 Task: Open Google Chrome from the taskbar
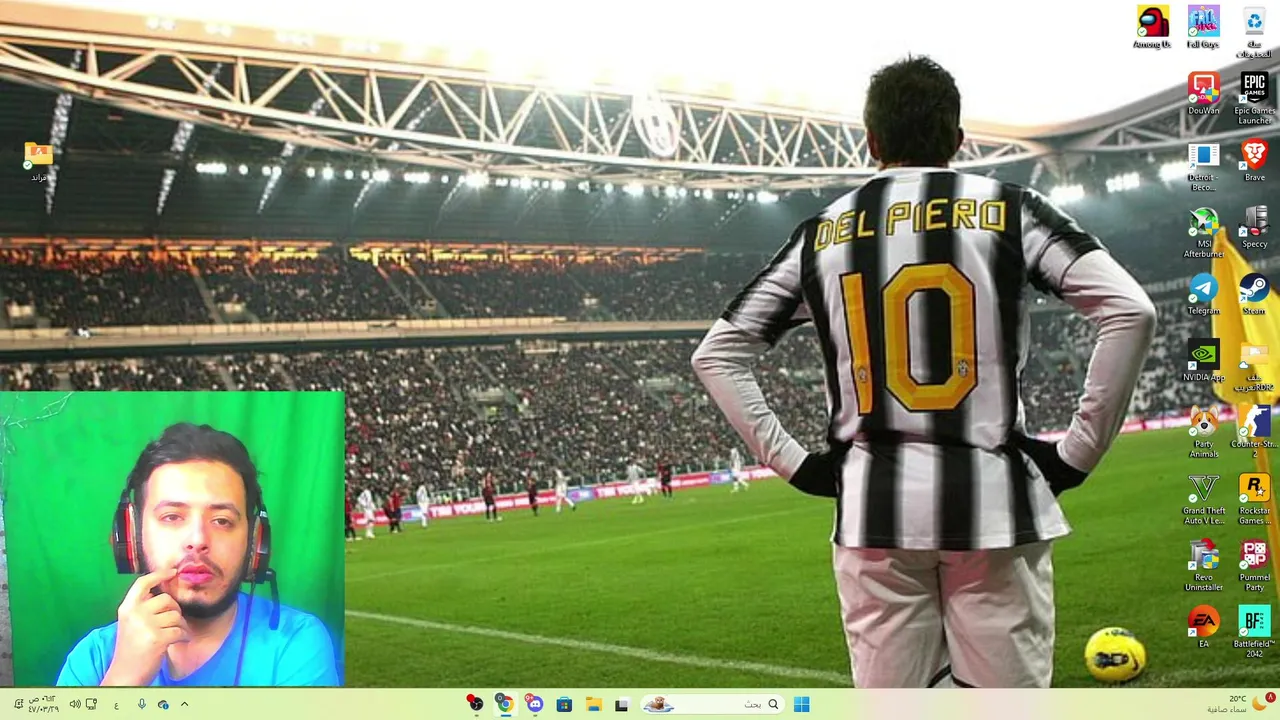click(505, 704)
